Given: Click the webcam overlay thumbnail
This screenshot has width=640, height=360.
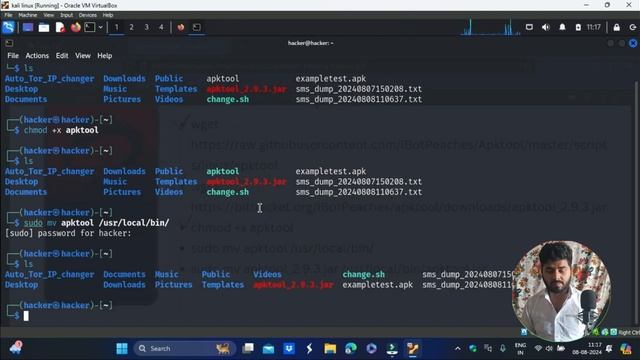Looking at the screenshot, I should pos(561,290).
